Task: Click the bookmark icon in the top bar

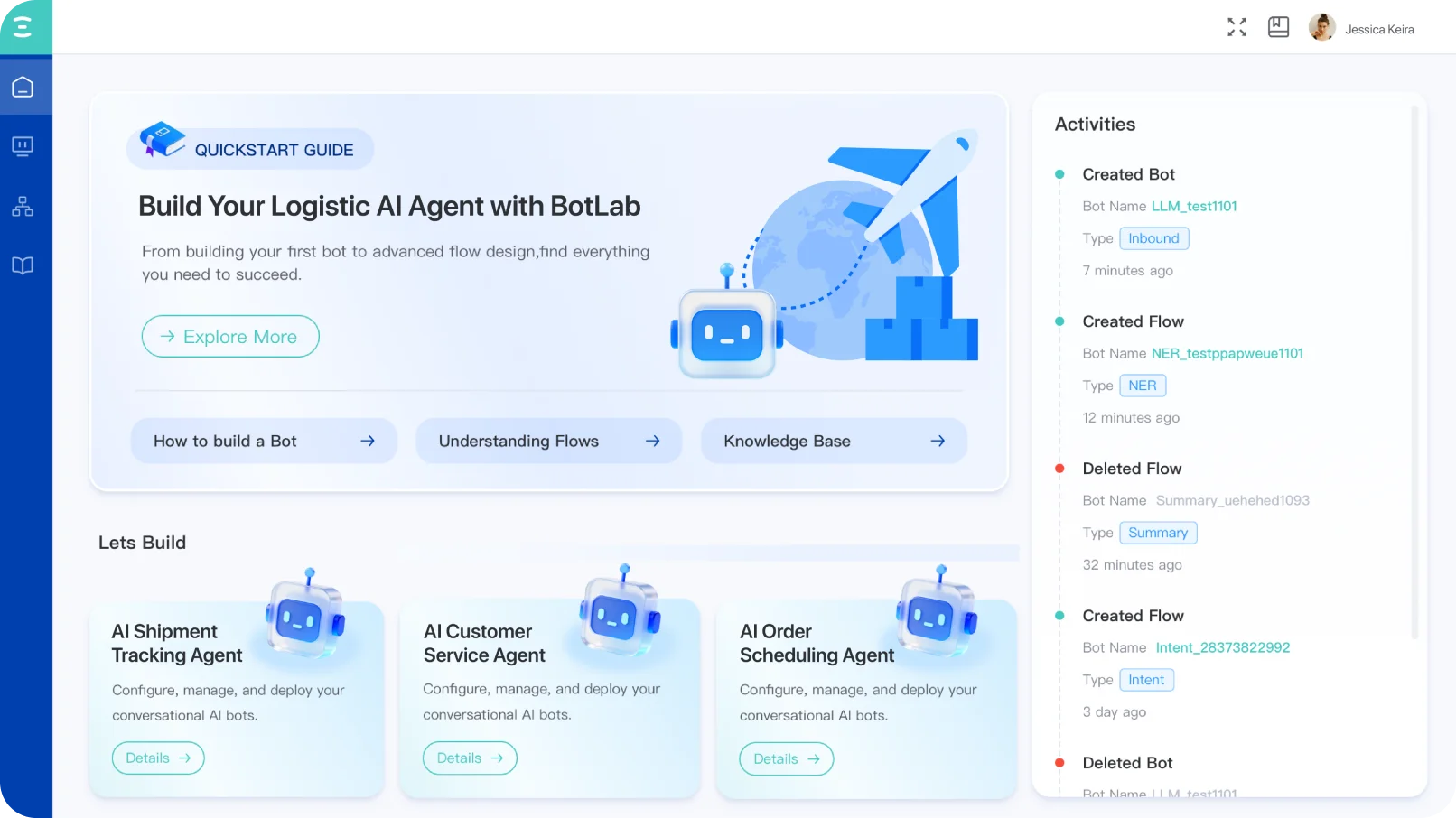Action: [x=1278, y=28]
